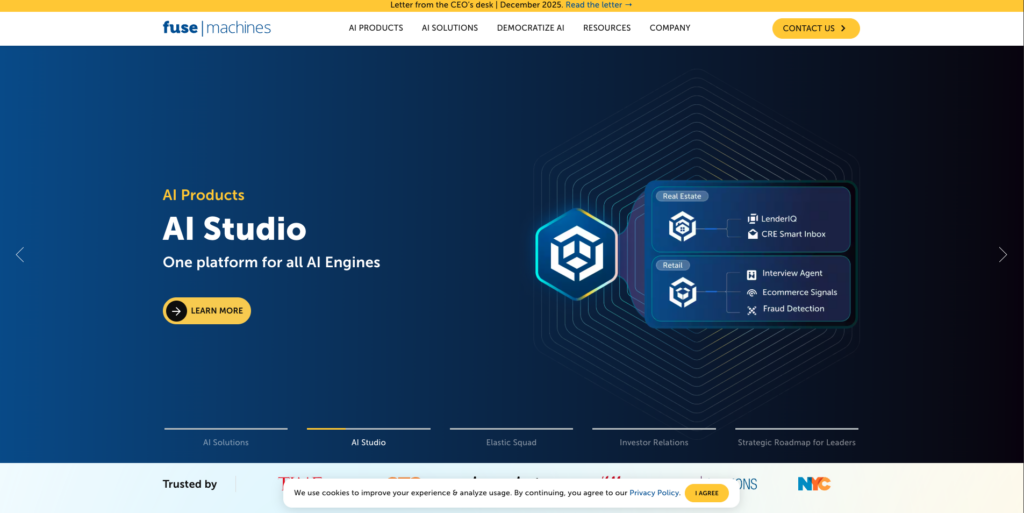Click the Interview Agent icon
The image size is (1024, 513).
coord(752,275)
